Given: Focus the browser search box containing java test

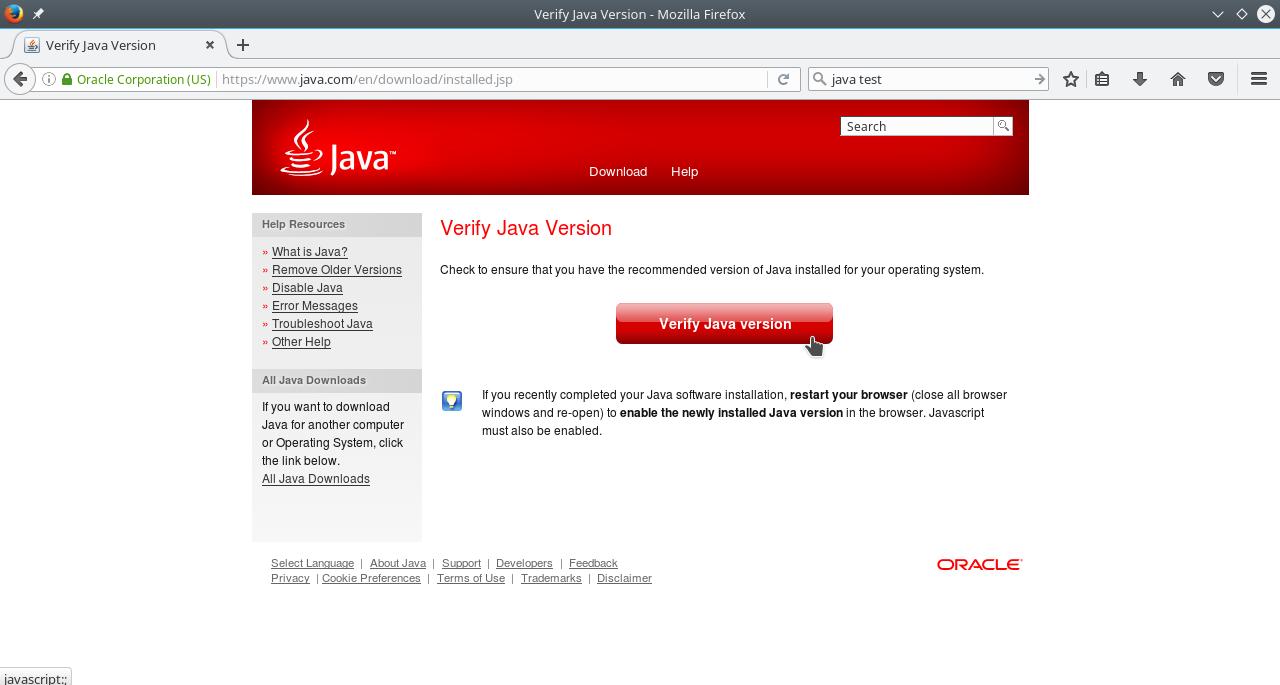Looking at the screenshot, I should pyautogui.click(x=930, y=79).
